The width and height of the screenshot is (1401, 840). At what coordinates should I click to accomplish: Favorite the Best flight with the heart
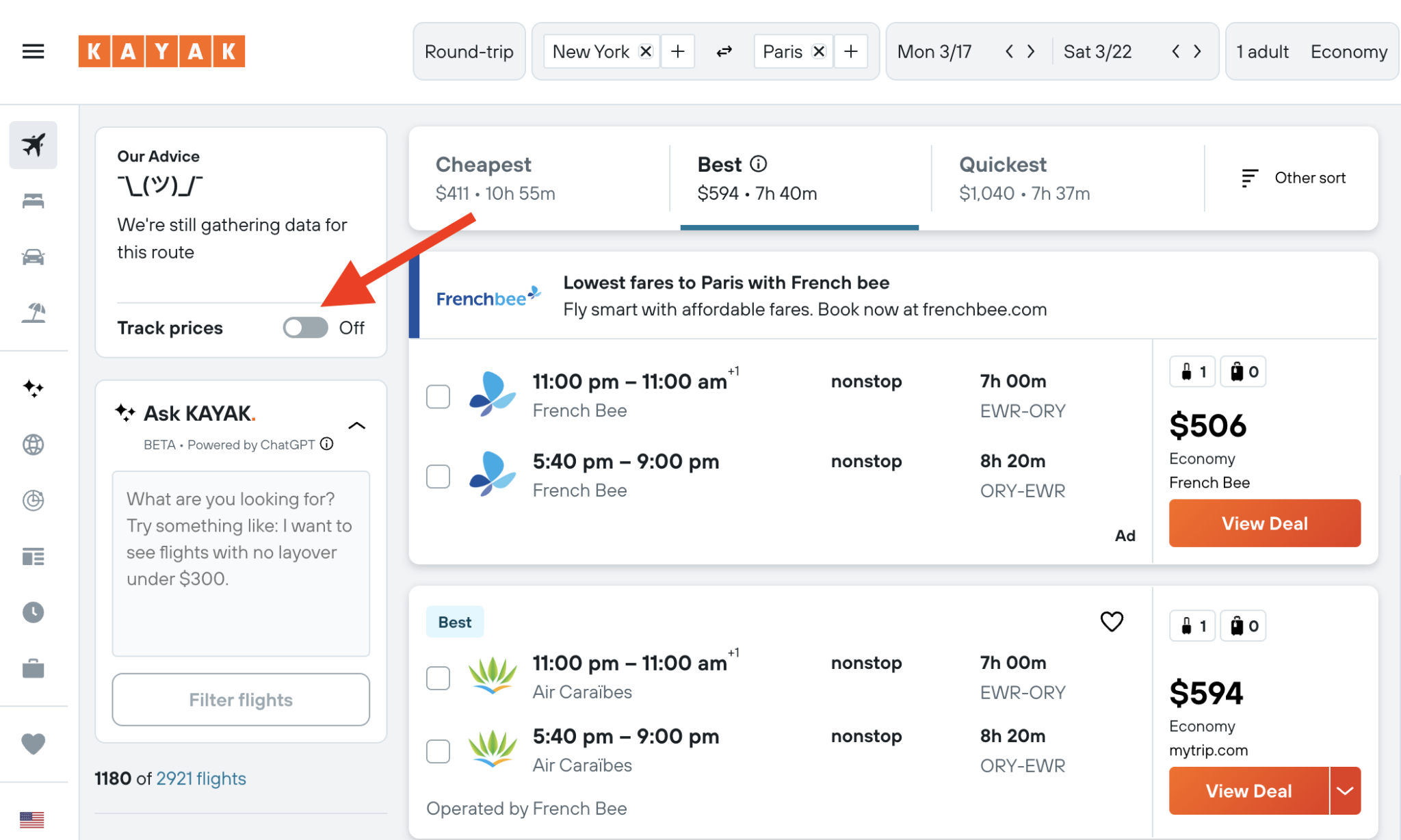pos(1112,621)
